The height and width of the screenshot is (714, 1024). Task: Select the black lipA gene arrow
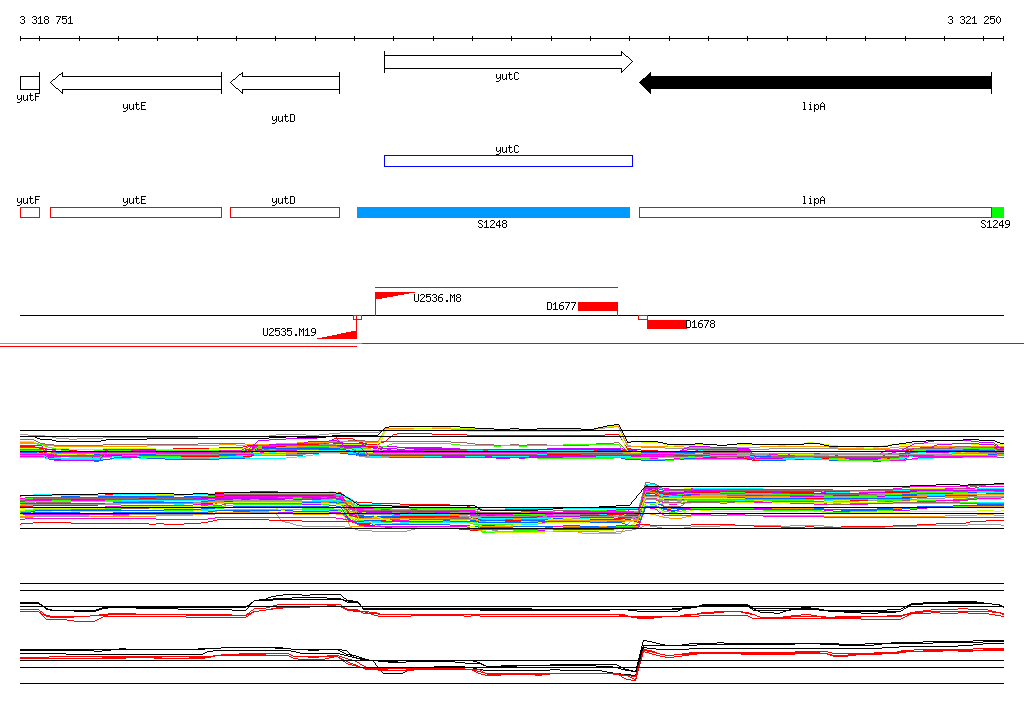(x=815, y=83)
